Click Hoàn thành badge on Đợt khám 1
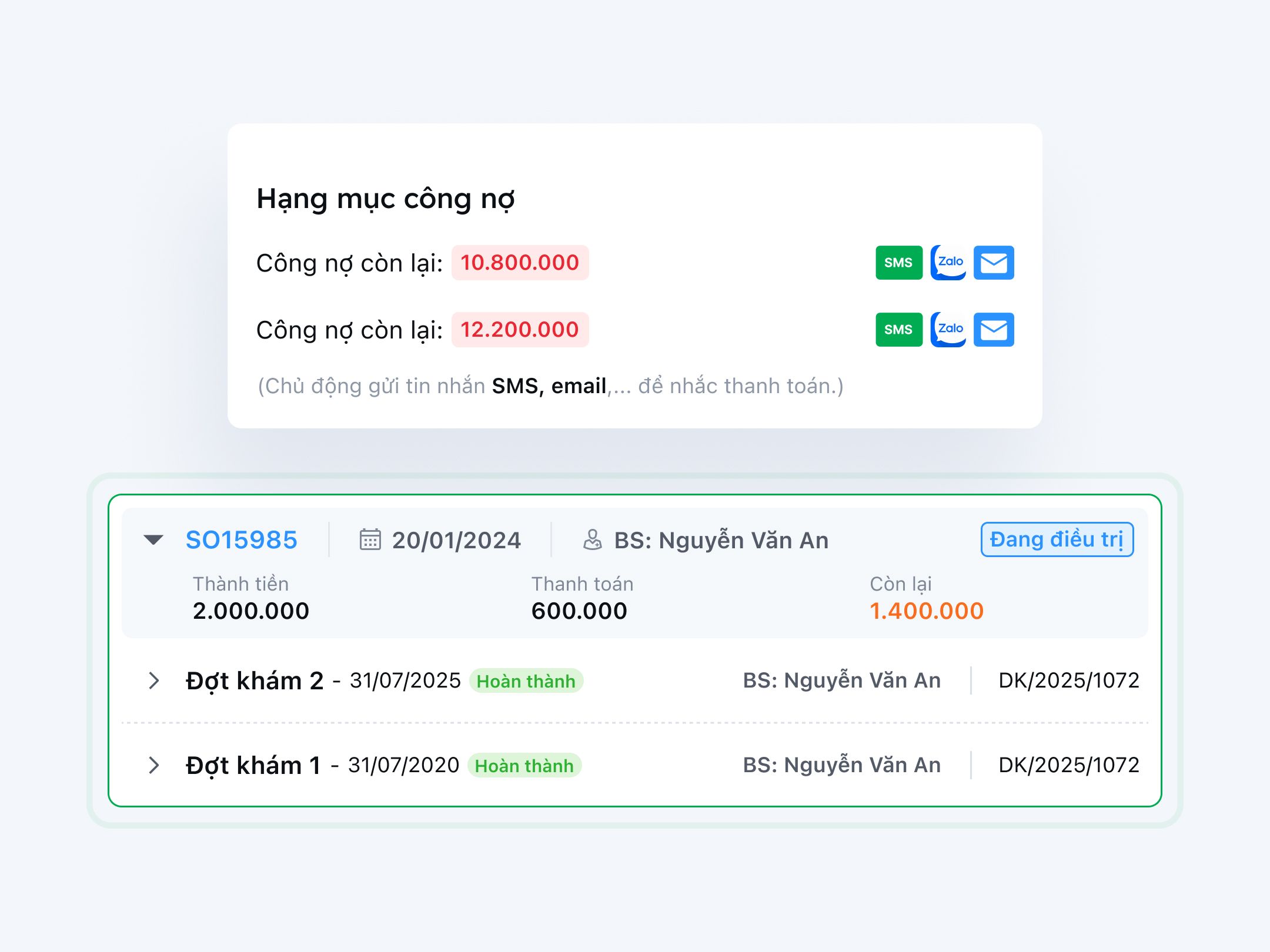This screenshot has height=952, width=1270. pos(524,766)
